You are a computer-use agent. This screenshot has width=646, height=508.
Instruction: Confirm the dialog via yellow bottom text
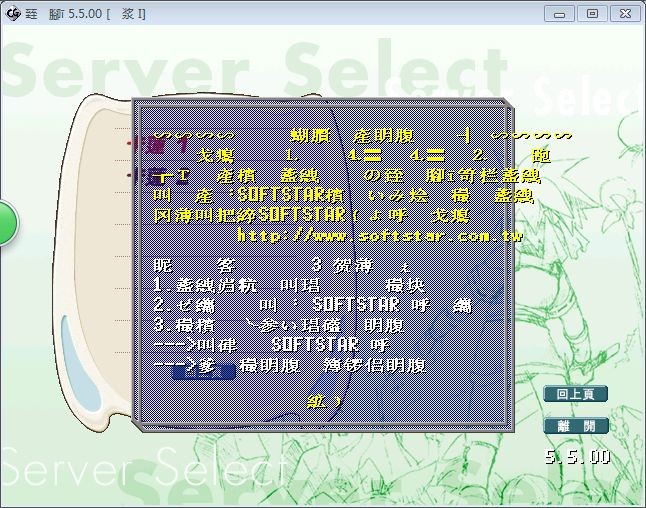coord(324,401)
